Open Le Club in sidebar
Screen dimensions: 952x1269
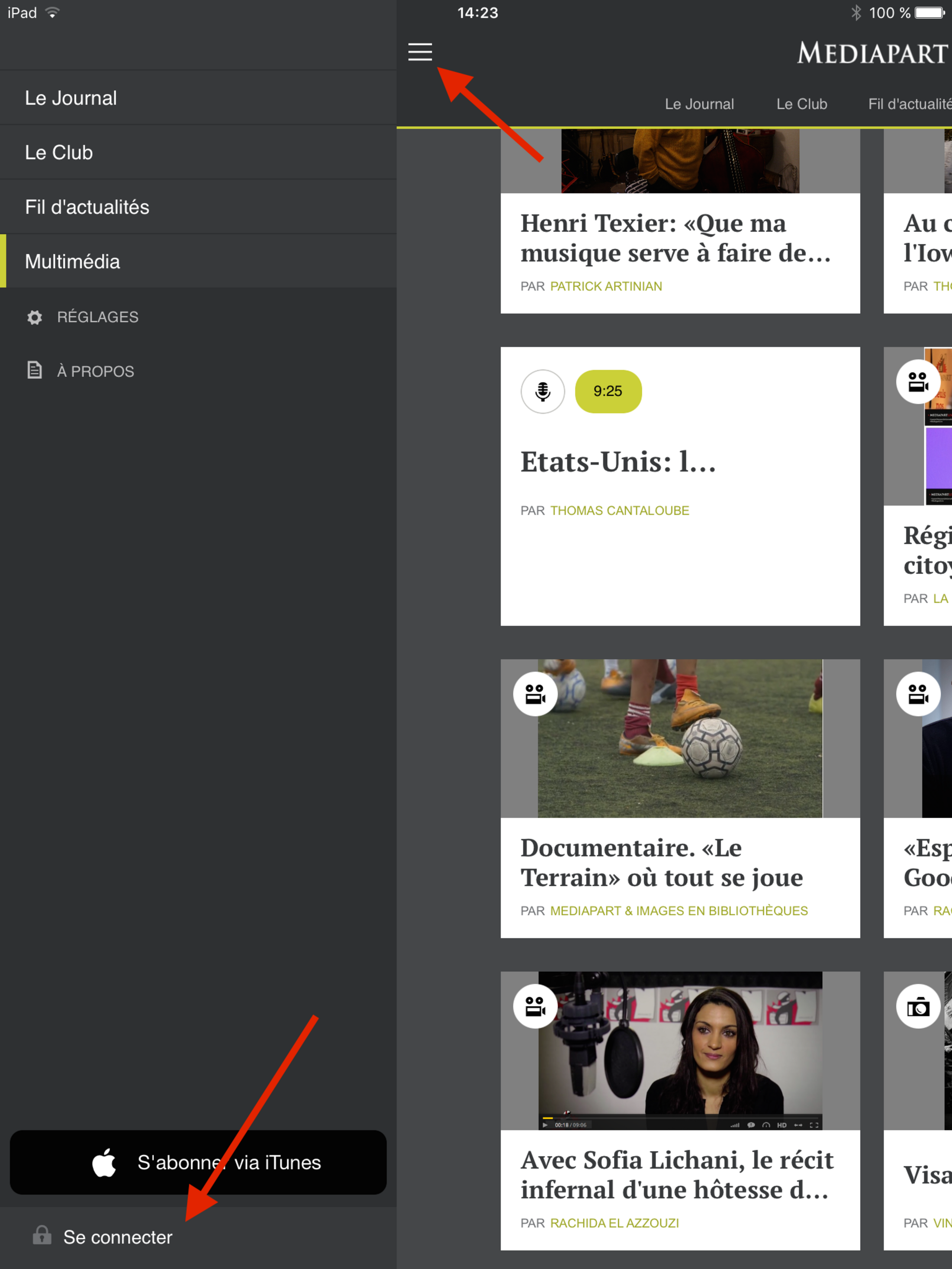click(198, 153)
